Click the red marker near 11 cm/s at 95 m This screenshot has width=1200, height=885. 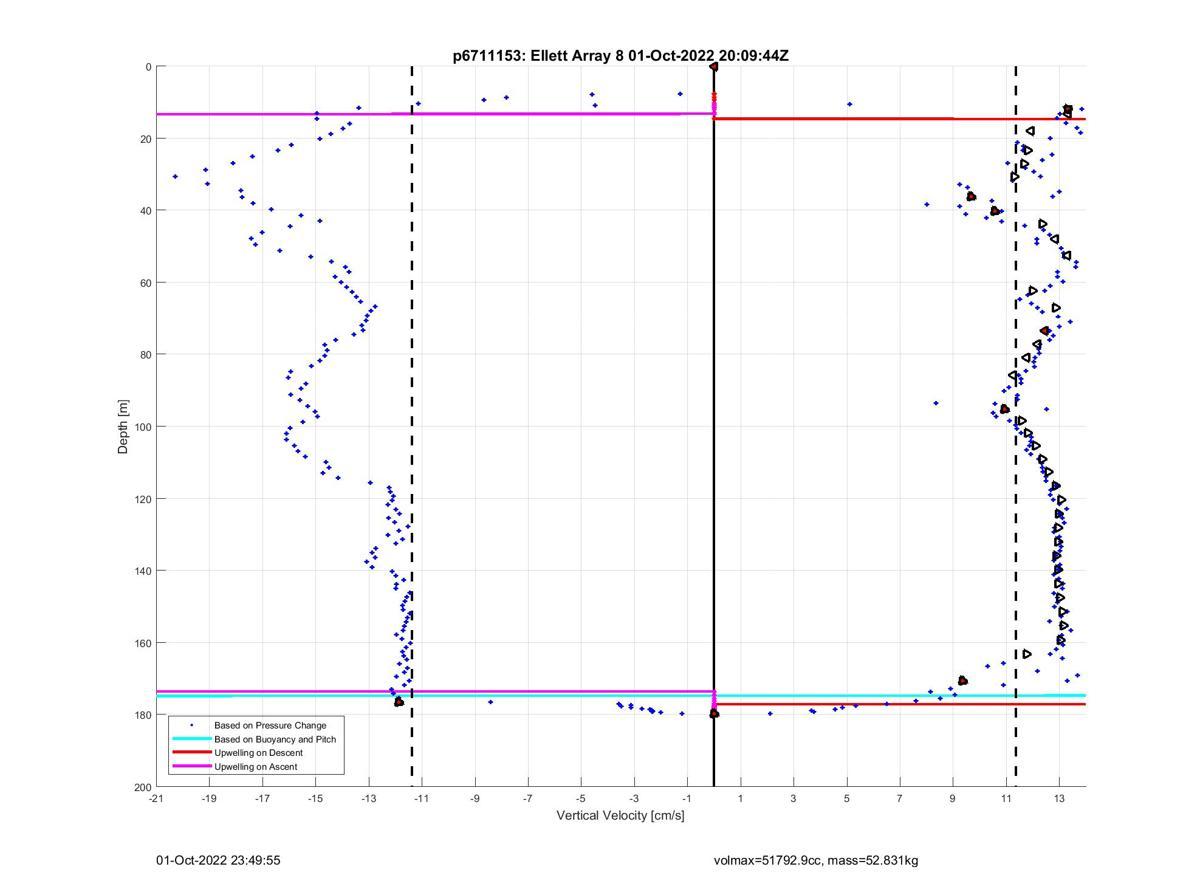coord(1005,409)
